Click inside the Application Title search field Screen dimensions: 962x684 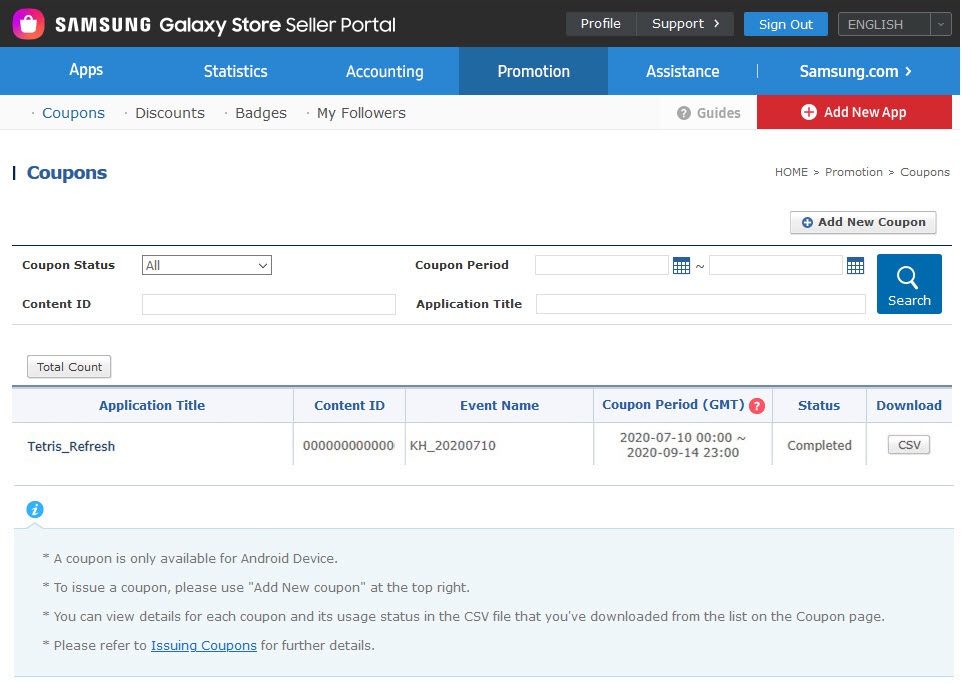coord(700,304)
